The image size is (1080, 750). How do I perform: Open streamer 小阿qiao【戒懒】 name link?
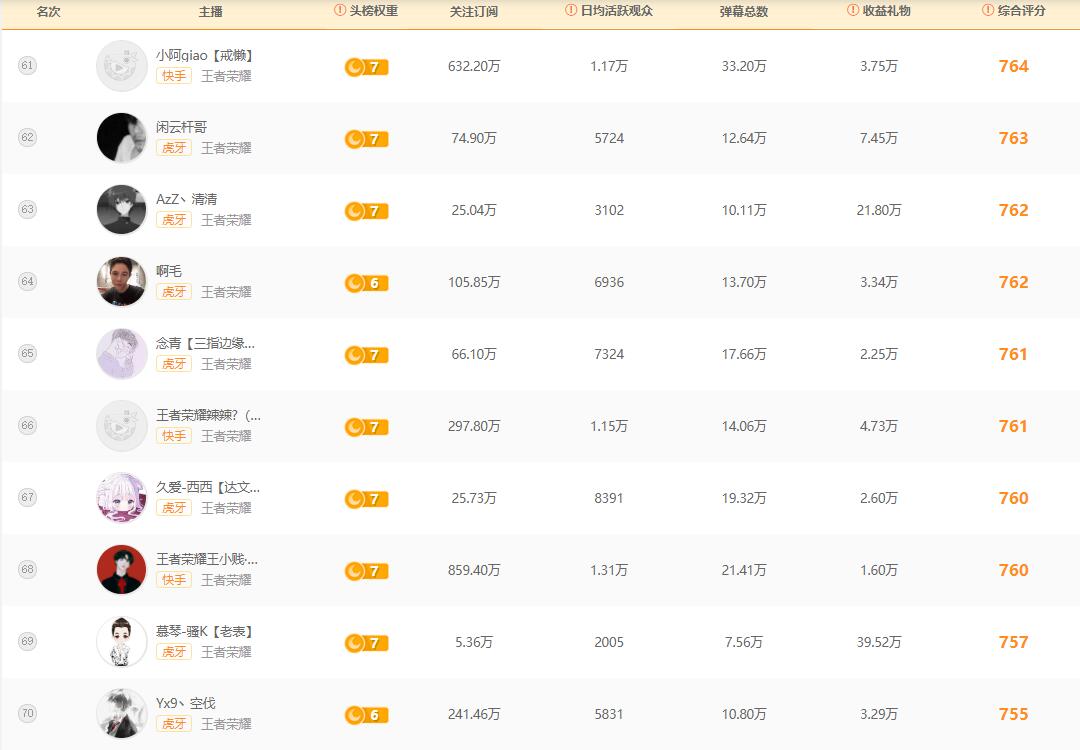pos(205,56)
